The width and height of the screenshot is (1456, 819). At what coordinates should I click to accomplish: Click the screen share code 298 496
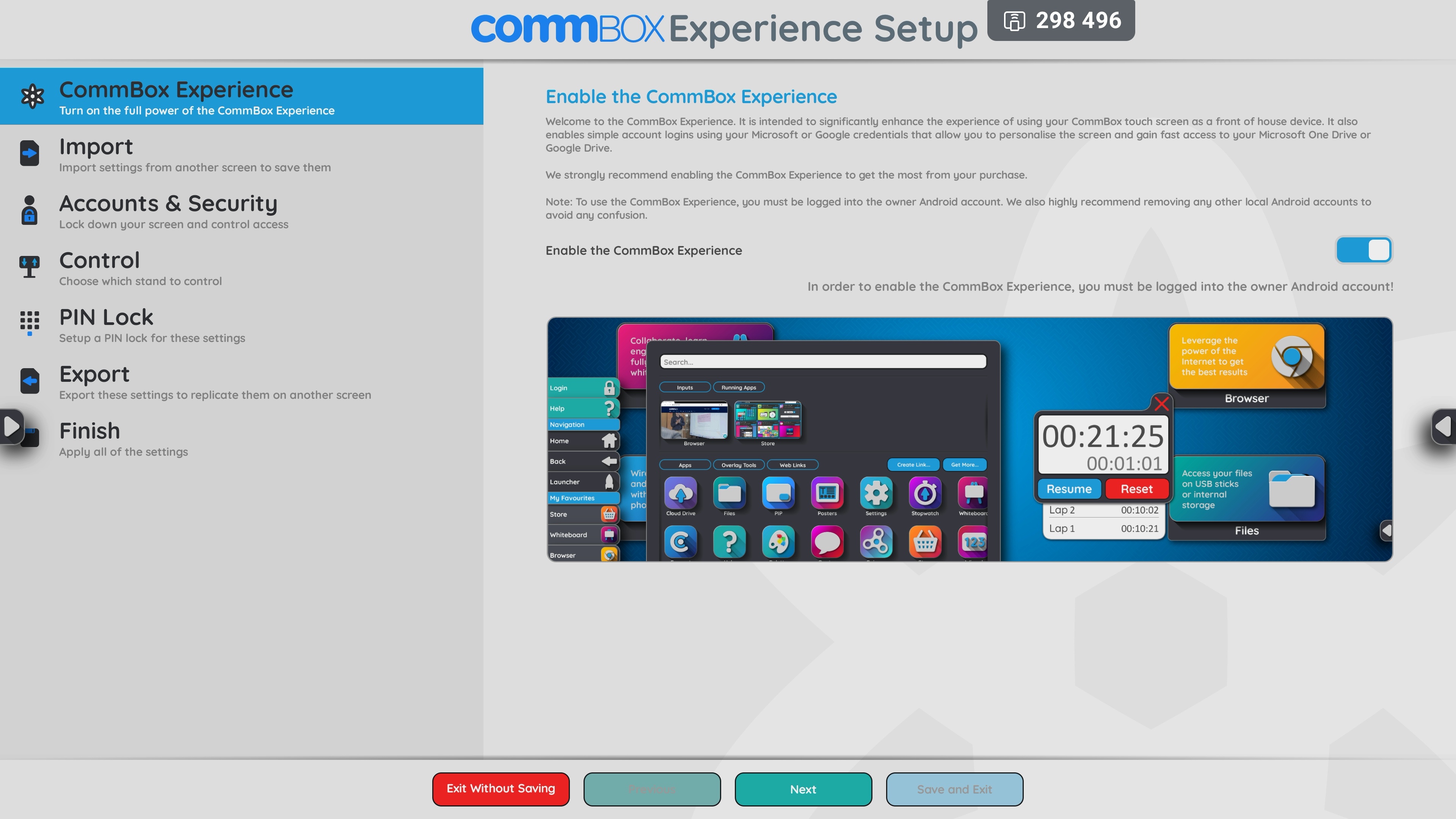pyautogui.click(x=1078, y=20)
